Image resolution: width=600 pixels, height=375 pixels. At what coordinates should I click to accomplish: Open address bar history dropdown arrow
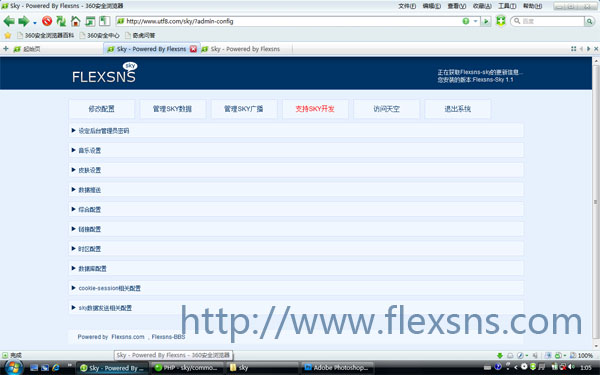(475, 21)
